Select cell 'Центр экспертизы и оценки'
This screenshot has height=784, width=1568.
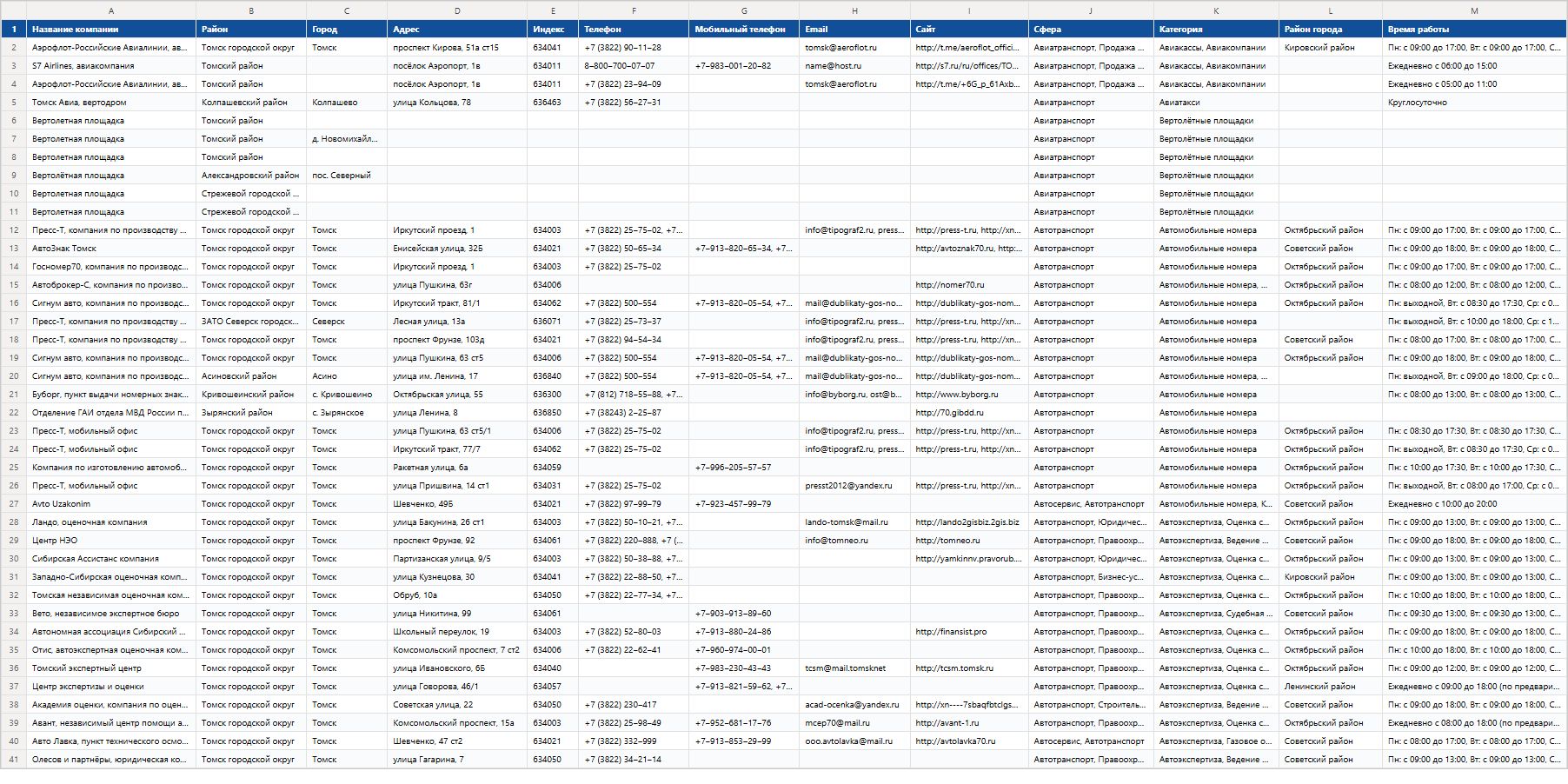(x=111, y=687)
